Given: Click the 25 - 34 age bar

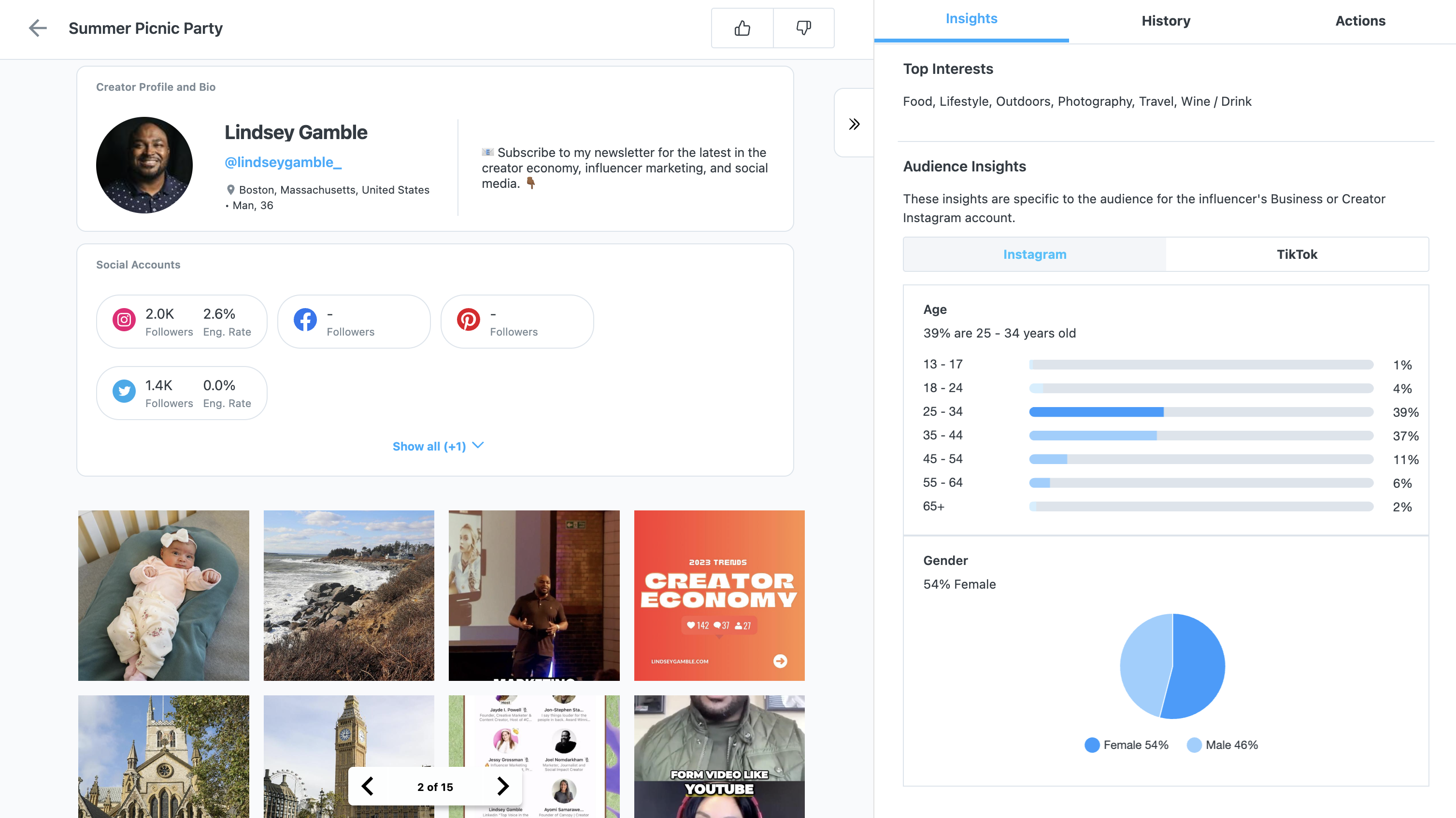Looking at the screenshot, I should point(1201,412).
